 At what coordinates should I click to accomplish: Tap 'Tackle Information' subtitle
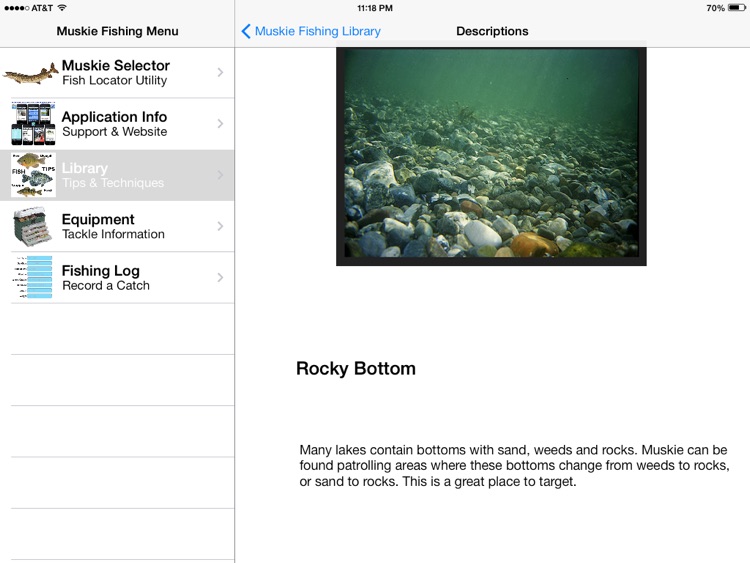tap(113, 234)
